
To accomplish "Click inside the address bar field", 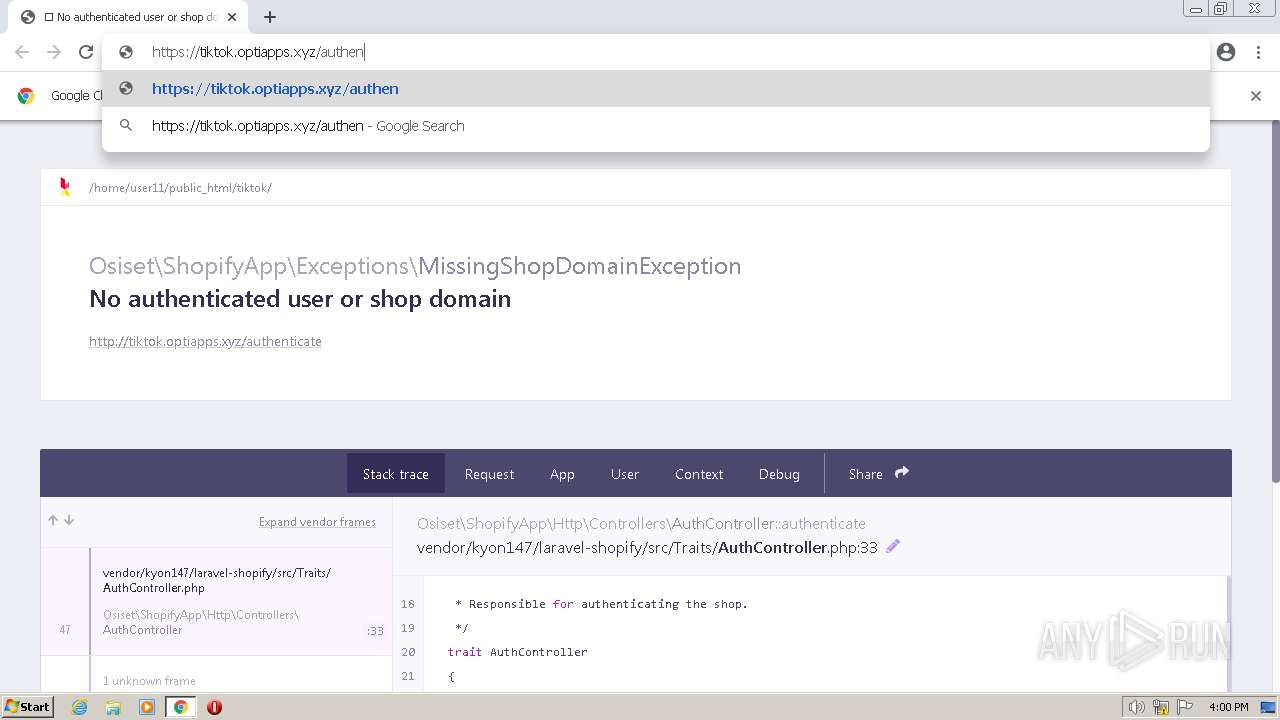I will click(x=656, y=52).
